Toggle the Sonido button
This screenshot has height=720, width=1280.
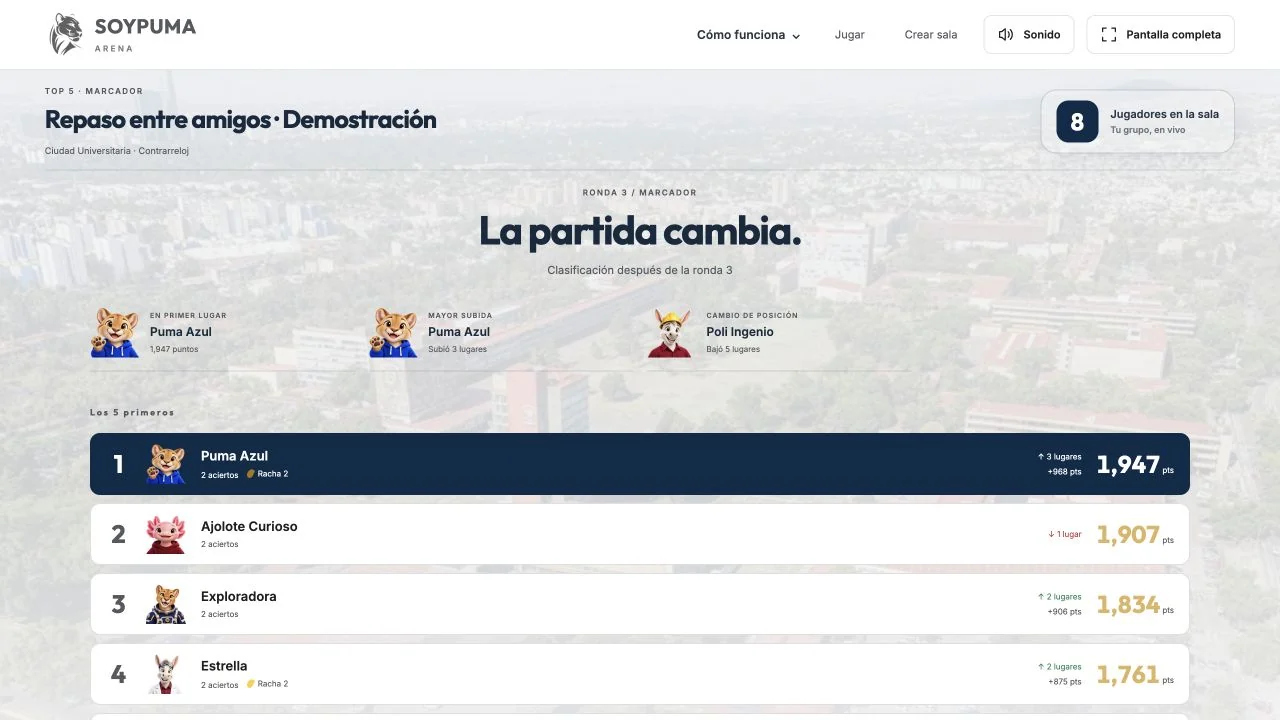[1029, 34]
